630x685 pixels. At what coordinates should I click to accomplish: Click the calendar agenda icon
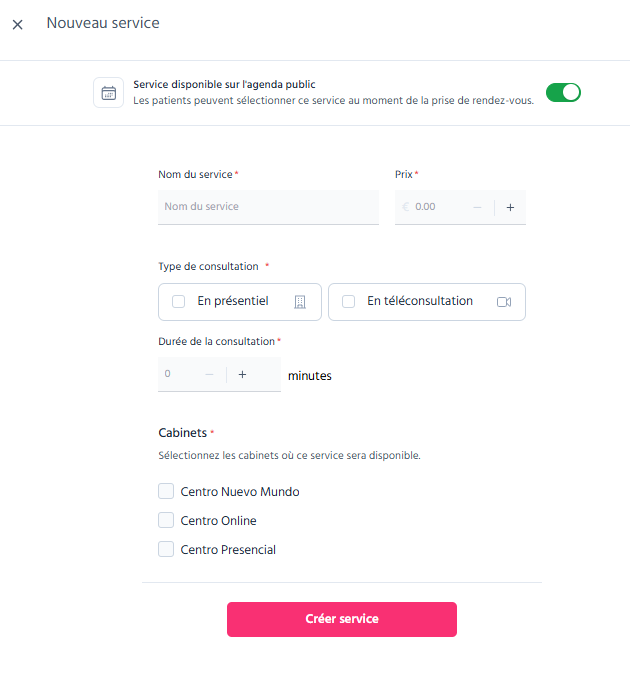pos(108,93)
